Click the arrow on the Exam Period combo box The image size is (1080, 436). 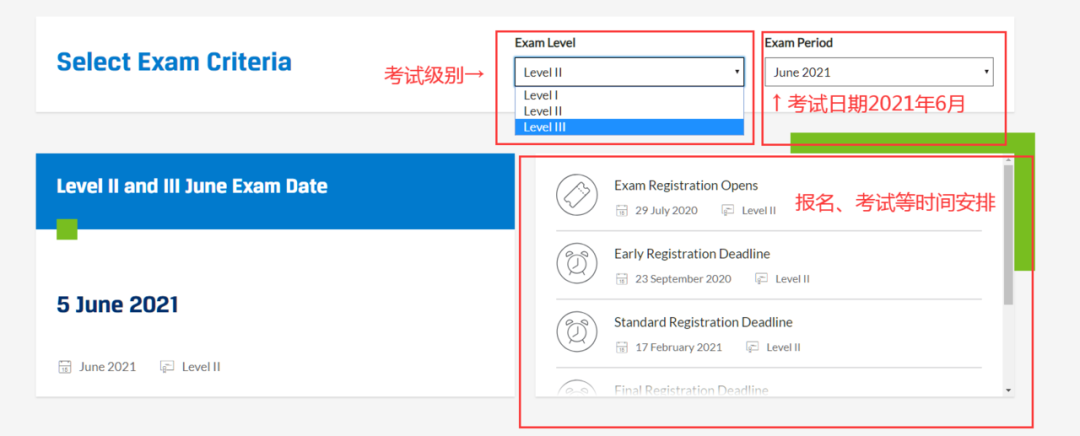[x=986, y=72]
